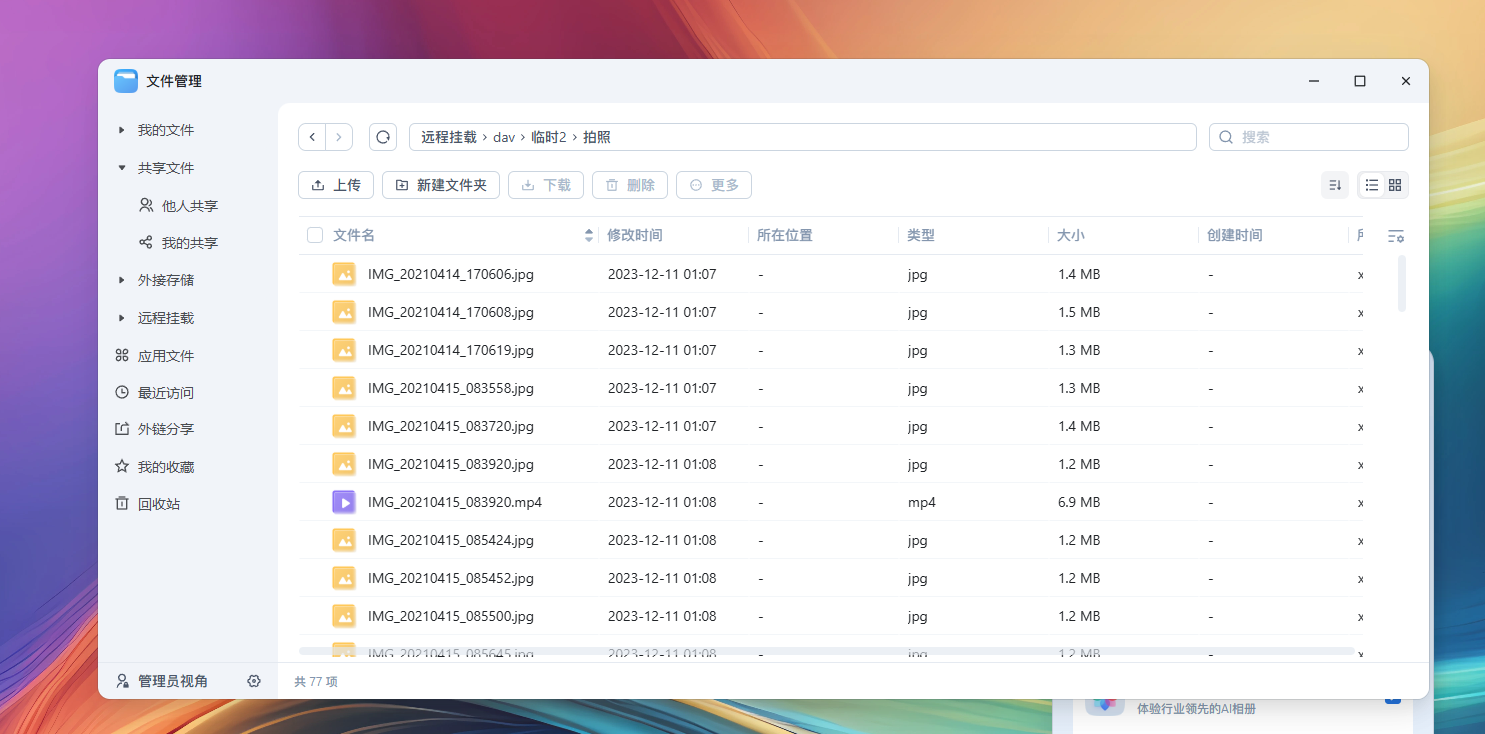Click the vertical scrollbar of the file list
1485x734 pixels.
(x=1402, y=283)
